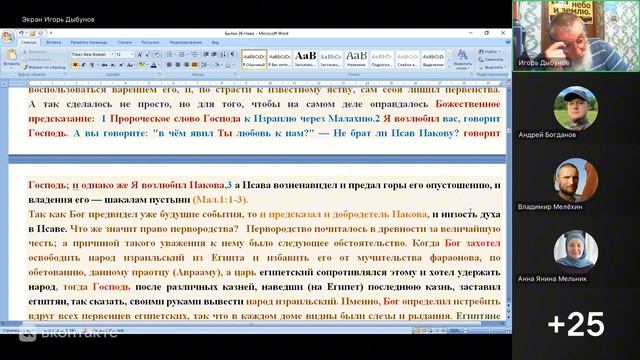Toggle the Show paragraph marks (¶) button
This screenshot has height=360, width=640.
[232, 55]
